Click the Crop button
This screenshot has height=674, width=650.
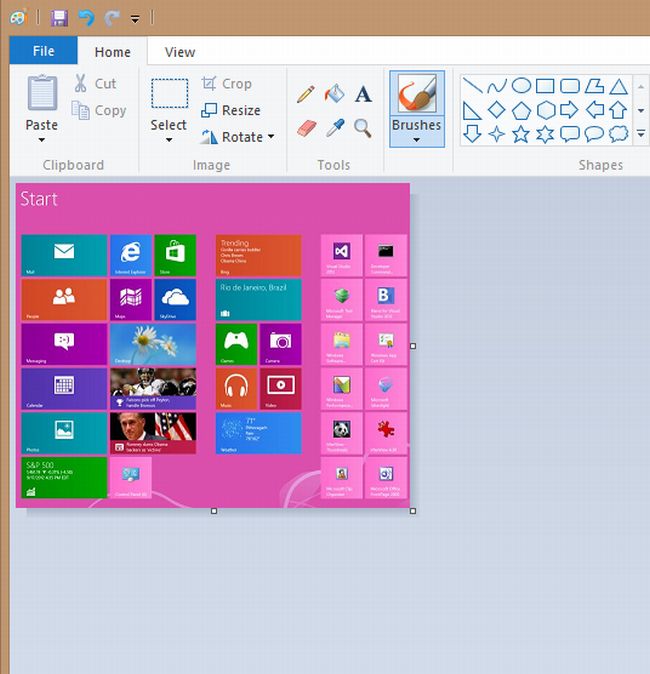coord(227,83)
